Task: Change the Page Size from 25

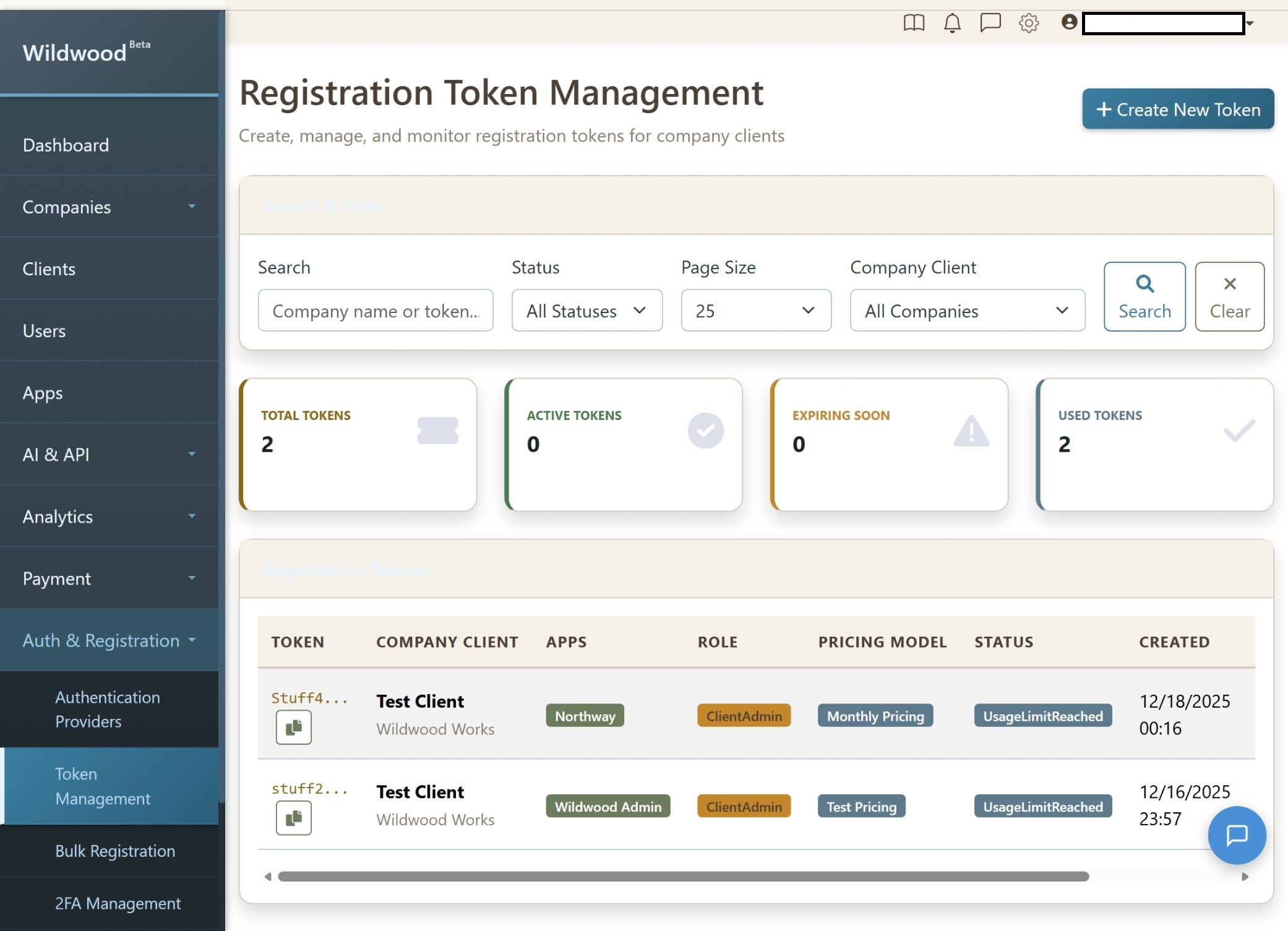Action: tap(756, 311)
